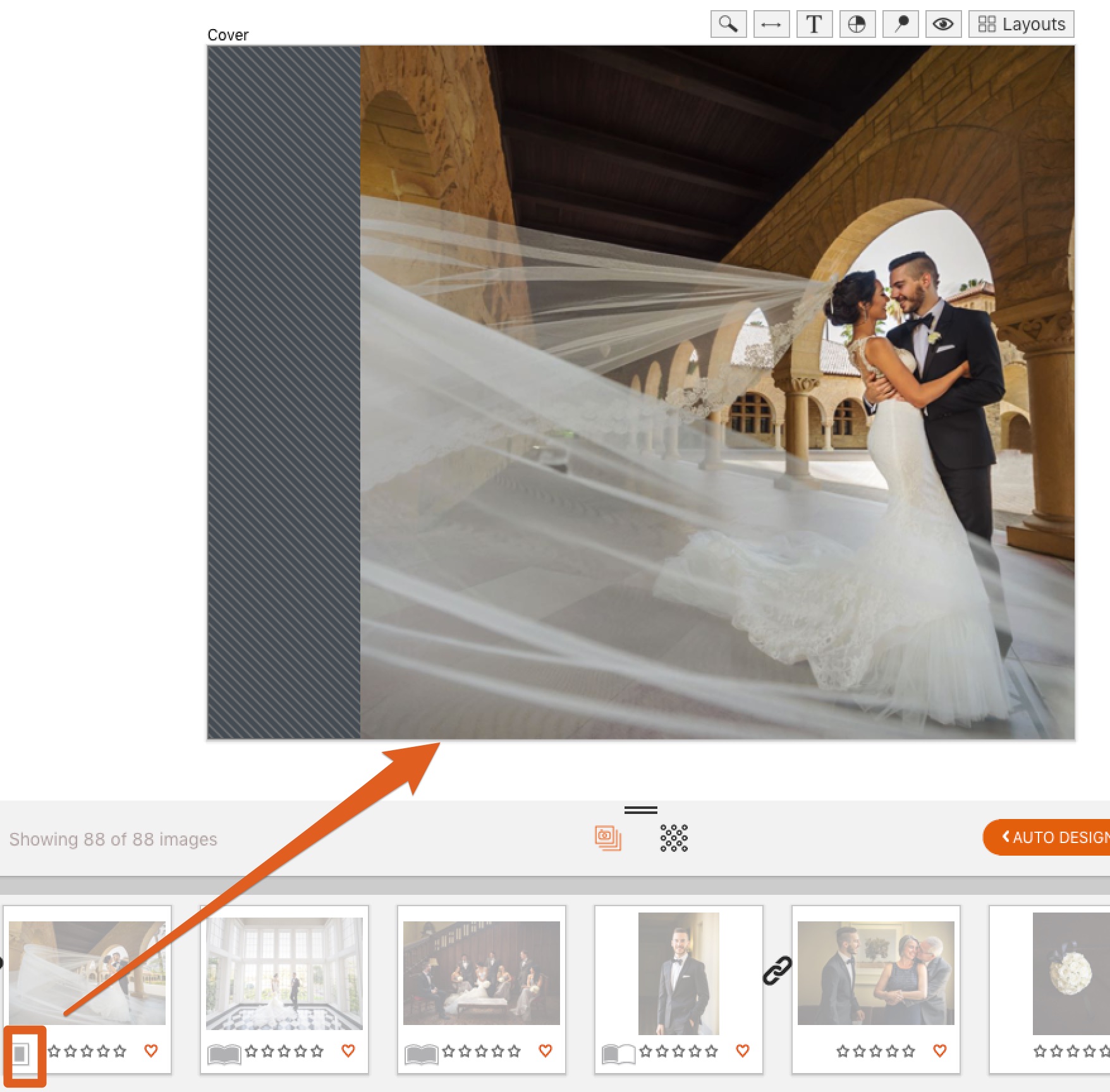This screenshot has height=1092, width=1110.
Task: Toggle the eye preview button
Action: [x=943, y=25]
